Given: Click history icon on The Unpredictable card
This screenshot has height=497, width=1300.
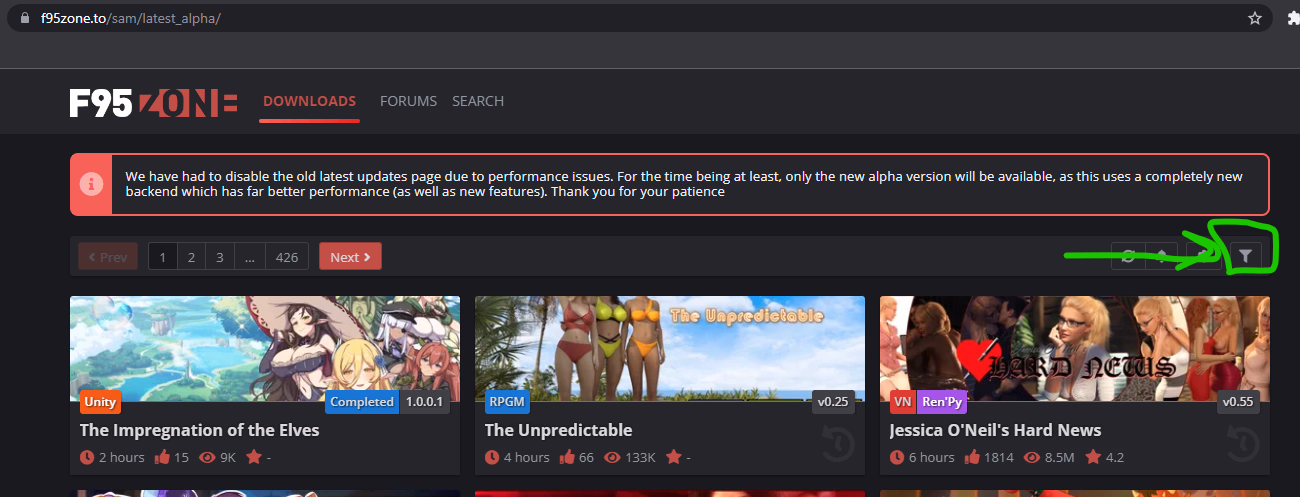Looking at the screenshot, I should tap(840, 444).
